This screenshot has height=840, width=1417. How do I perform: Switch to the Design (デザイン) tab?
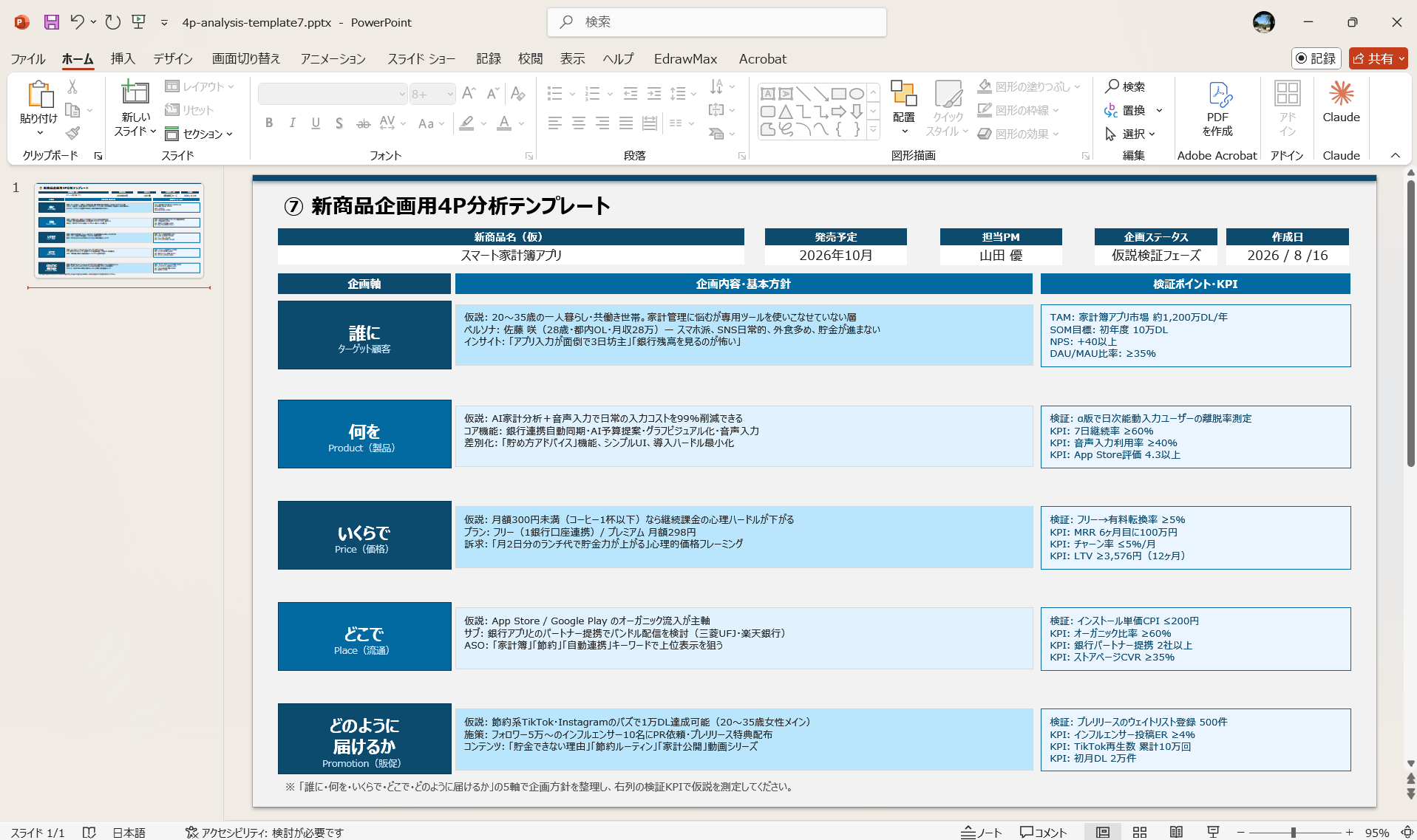[x=173, y=59]
